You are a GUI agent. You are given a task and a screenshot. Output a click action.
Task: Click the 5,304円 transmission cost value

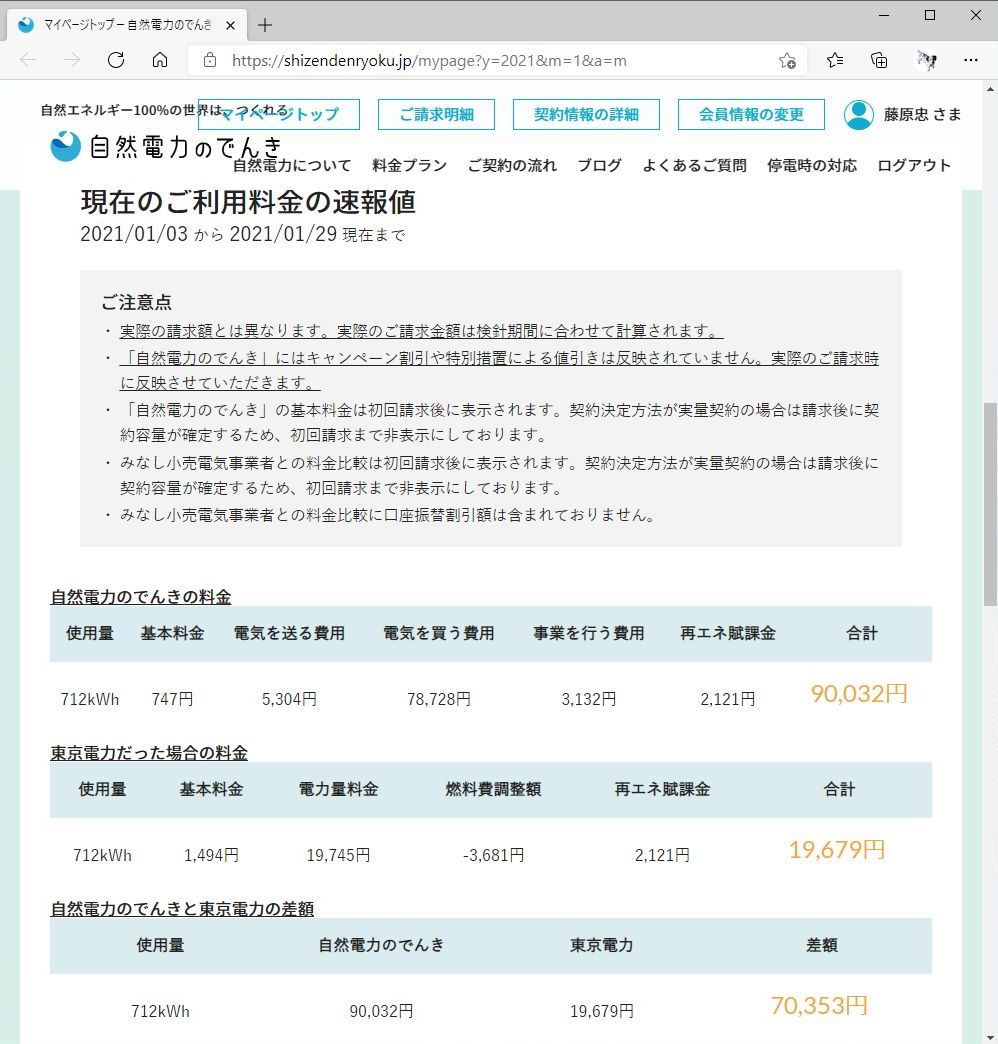coord(289,699)
